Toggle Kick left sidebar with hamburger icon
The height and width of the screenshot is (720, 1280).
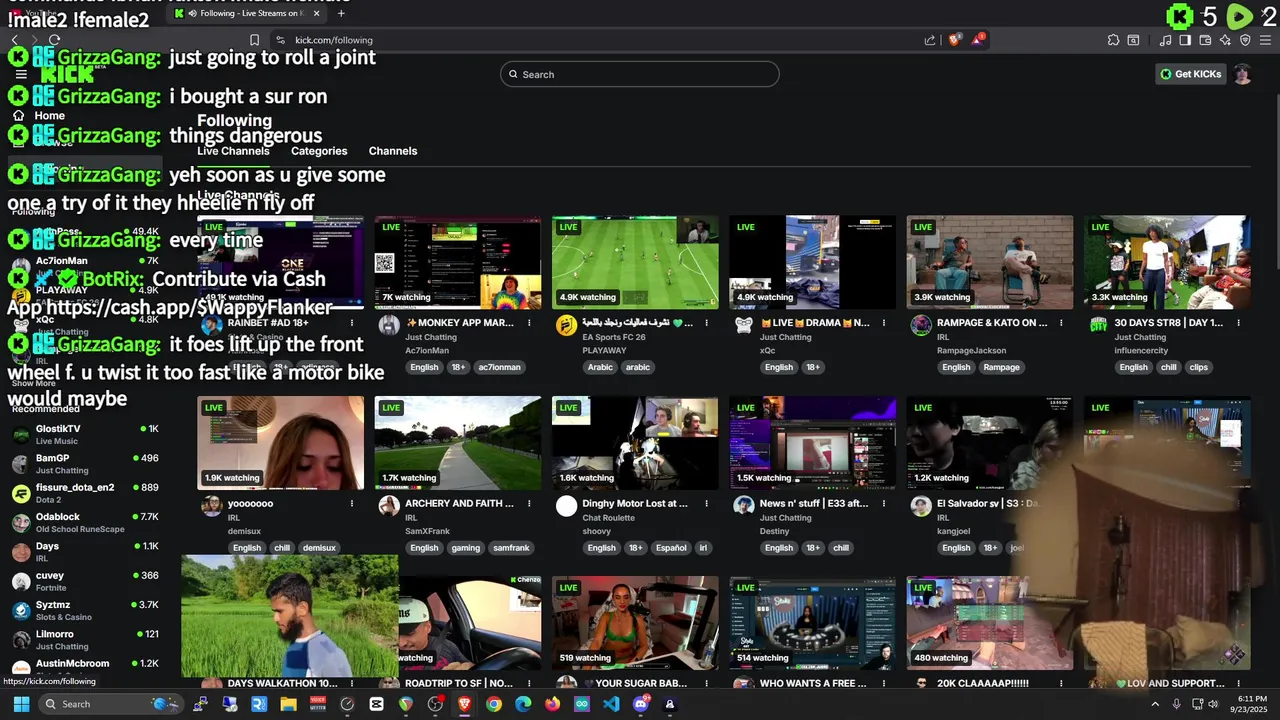click(x=21, y=74)
